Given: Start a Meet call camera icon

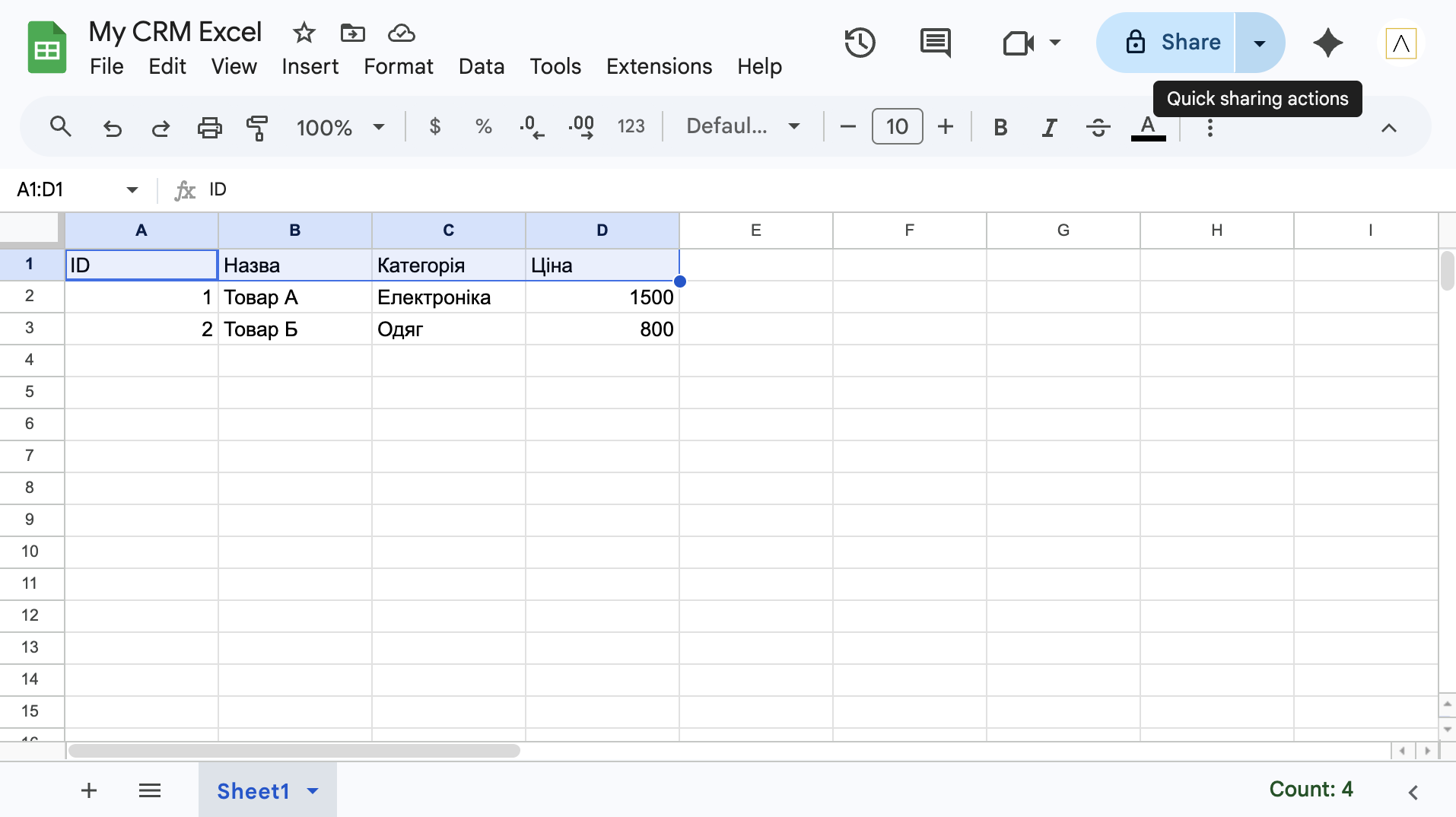Looking at the screenshot, I should (1019, 43).
